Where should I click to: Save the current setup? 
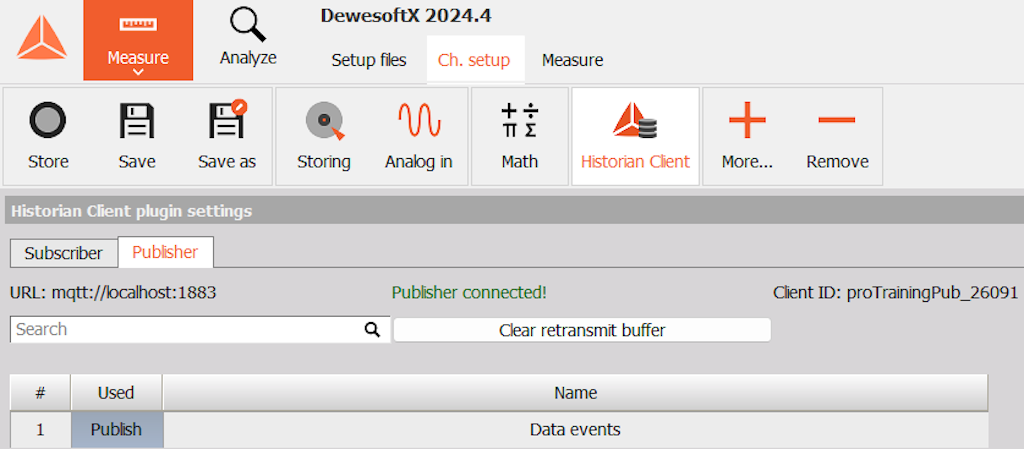click(x=137, y=136)
